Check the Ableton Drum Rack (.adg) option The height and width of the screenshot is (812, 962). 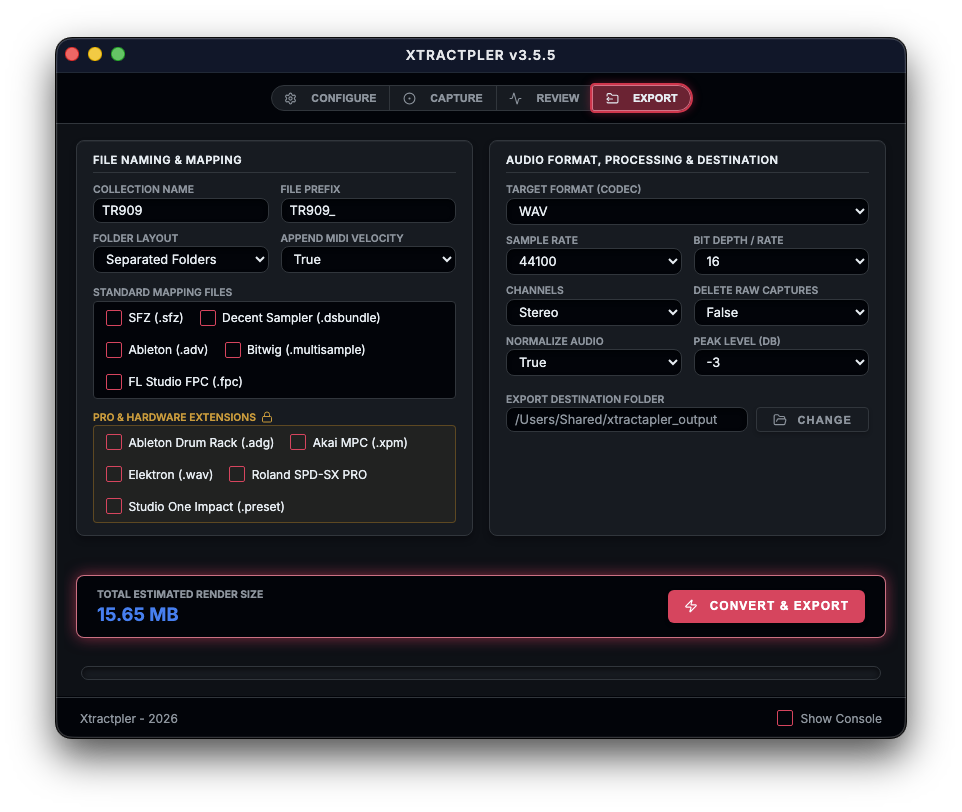(113, 441)
